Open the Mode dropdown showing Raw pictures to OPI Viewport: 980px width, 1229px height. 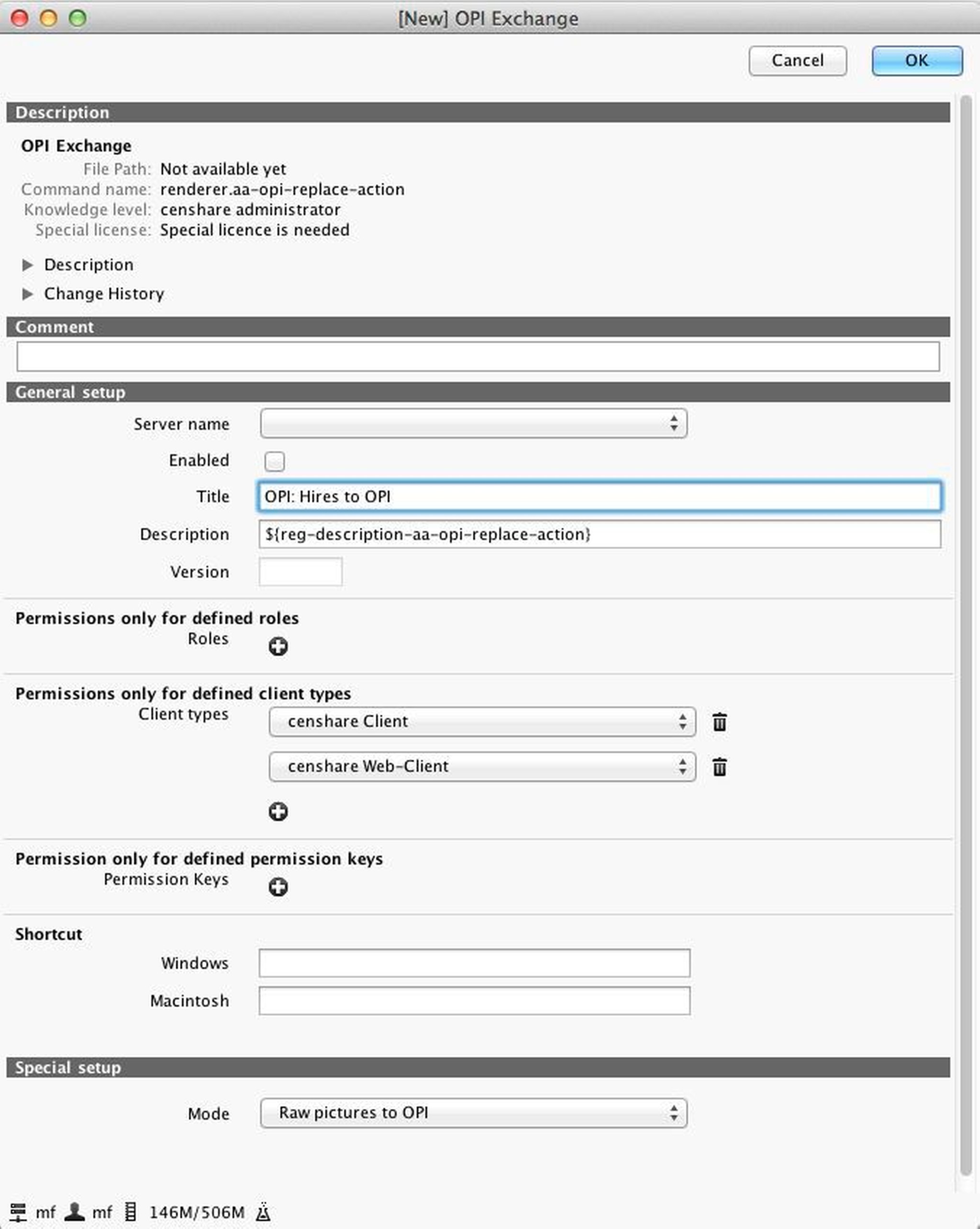[x=473, y=1113]
